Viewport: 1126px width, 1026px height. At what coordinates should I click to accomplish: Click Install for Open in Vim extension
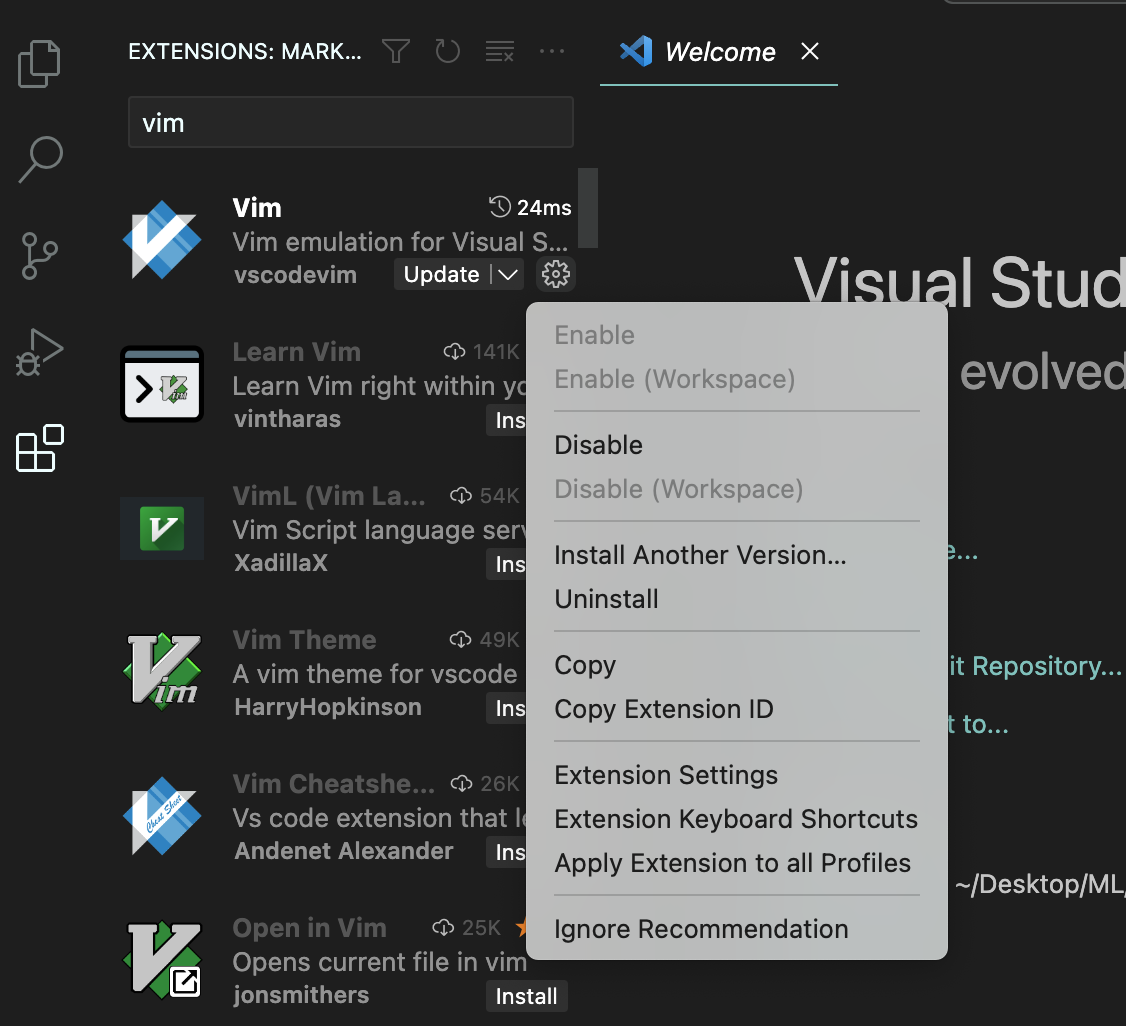526,996
